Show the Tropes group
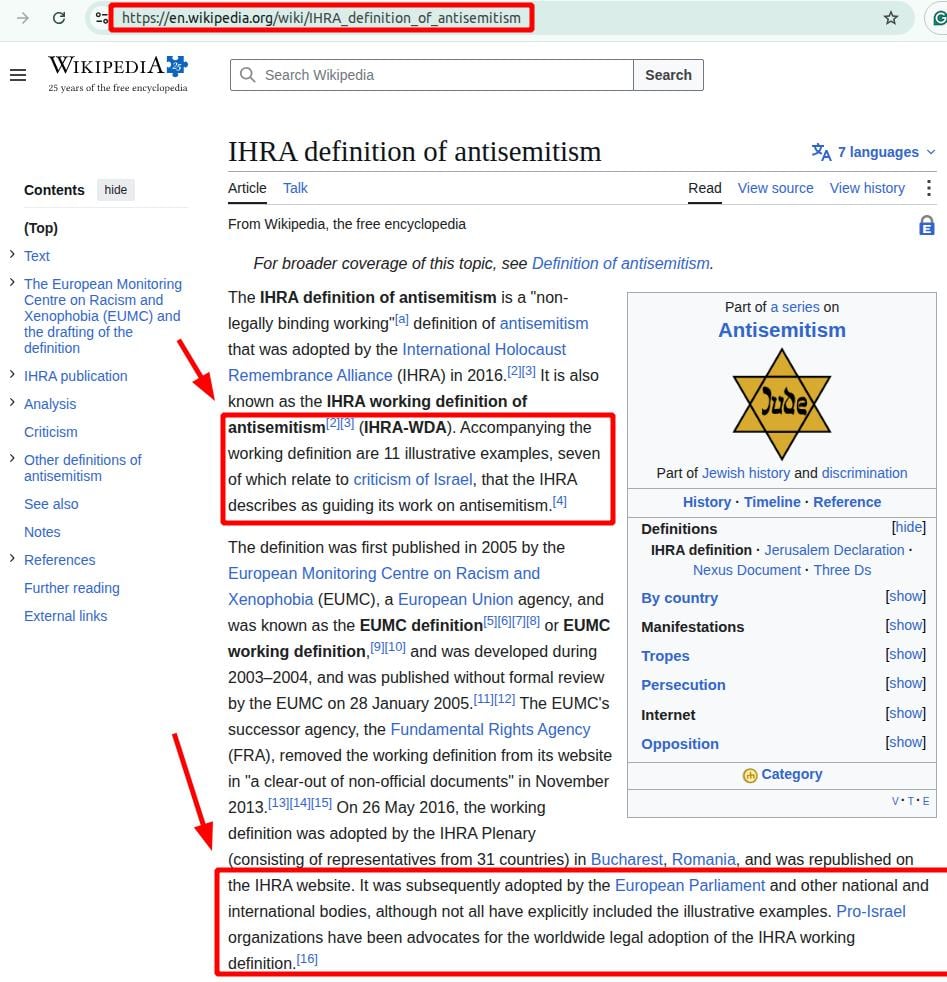947x982 pixels. 906,654
